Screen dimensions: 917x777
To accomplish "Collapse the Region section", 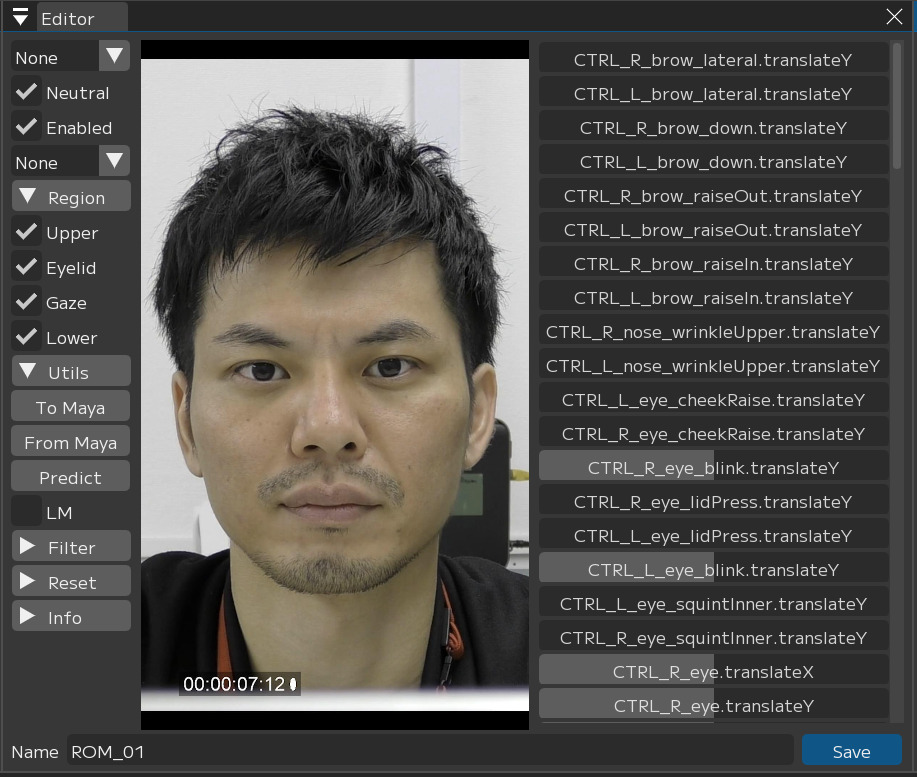I will click(x=71, y=197).
